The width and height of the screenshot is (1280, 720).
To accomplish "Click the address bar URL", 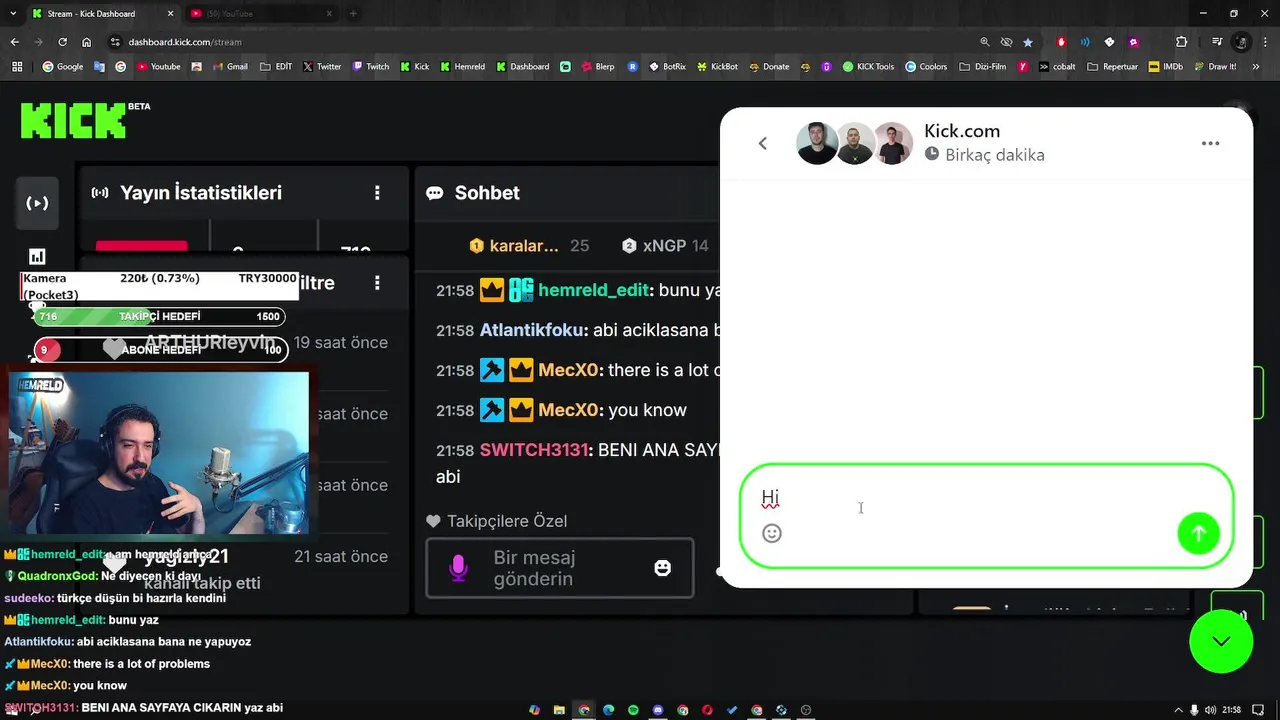I will [185, 42].
